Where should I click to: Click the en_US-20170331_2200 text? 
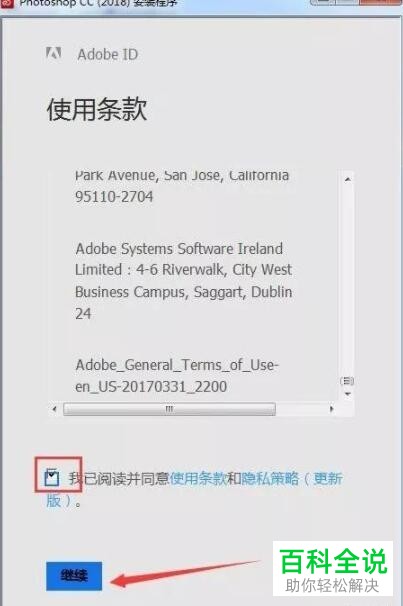click(x=151, y=386)
